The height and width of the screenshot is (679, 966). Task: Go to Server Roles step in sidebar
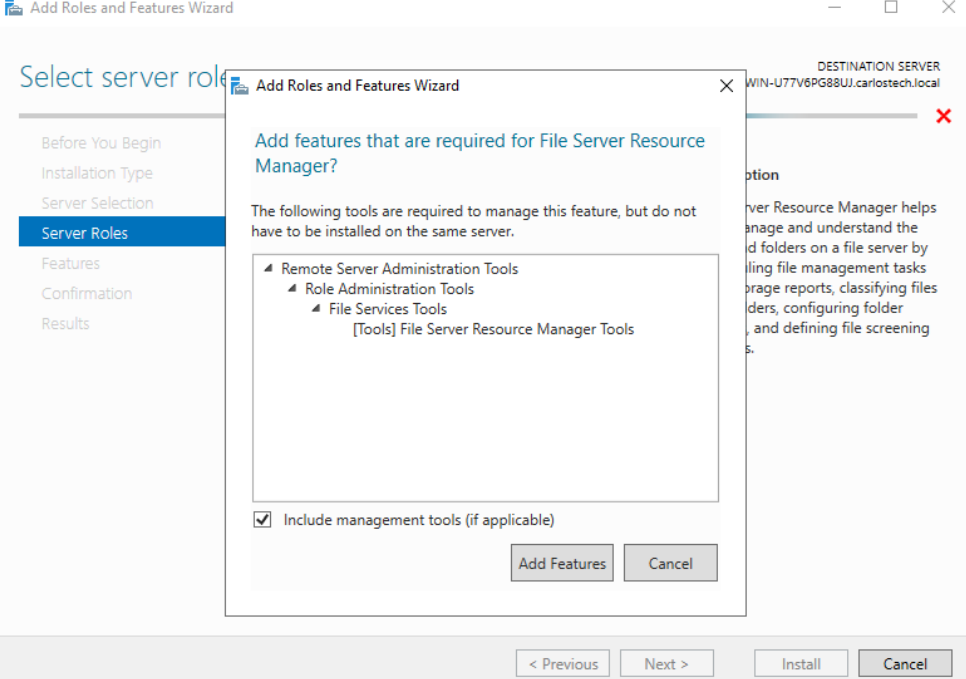[x=85, y=233]
